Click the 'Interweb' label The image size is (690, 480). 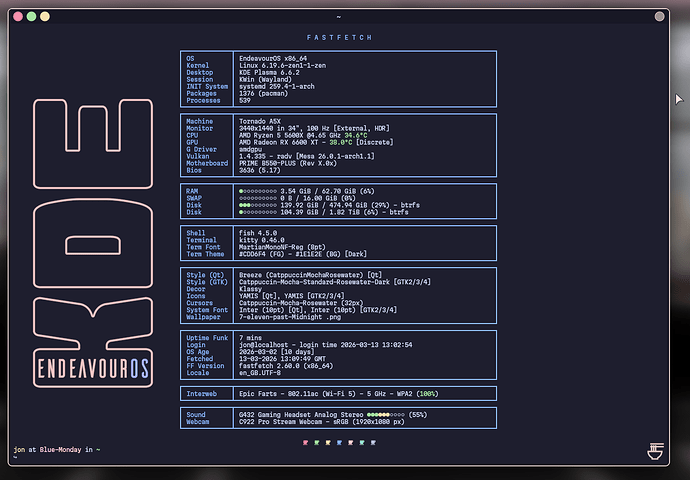coord(202,394)
